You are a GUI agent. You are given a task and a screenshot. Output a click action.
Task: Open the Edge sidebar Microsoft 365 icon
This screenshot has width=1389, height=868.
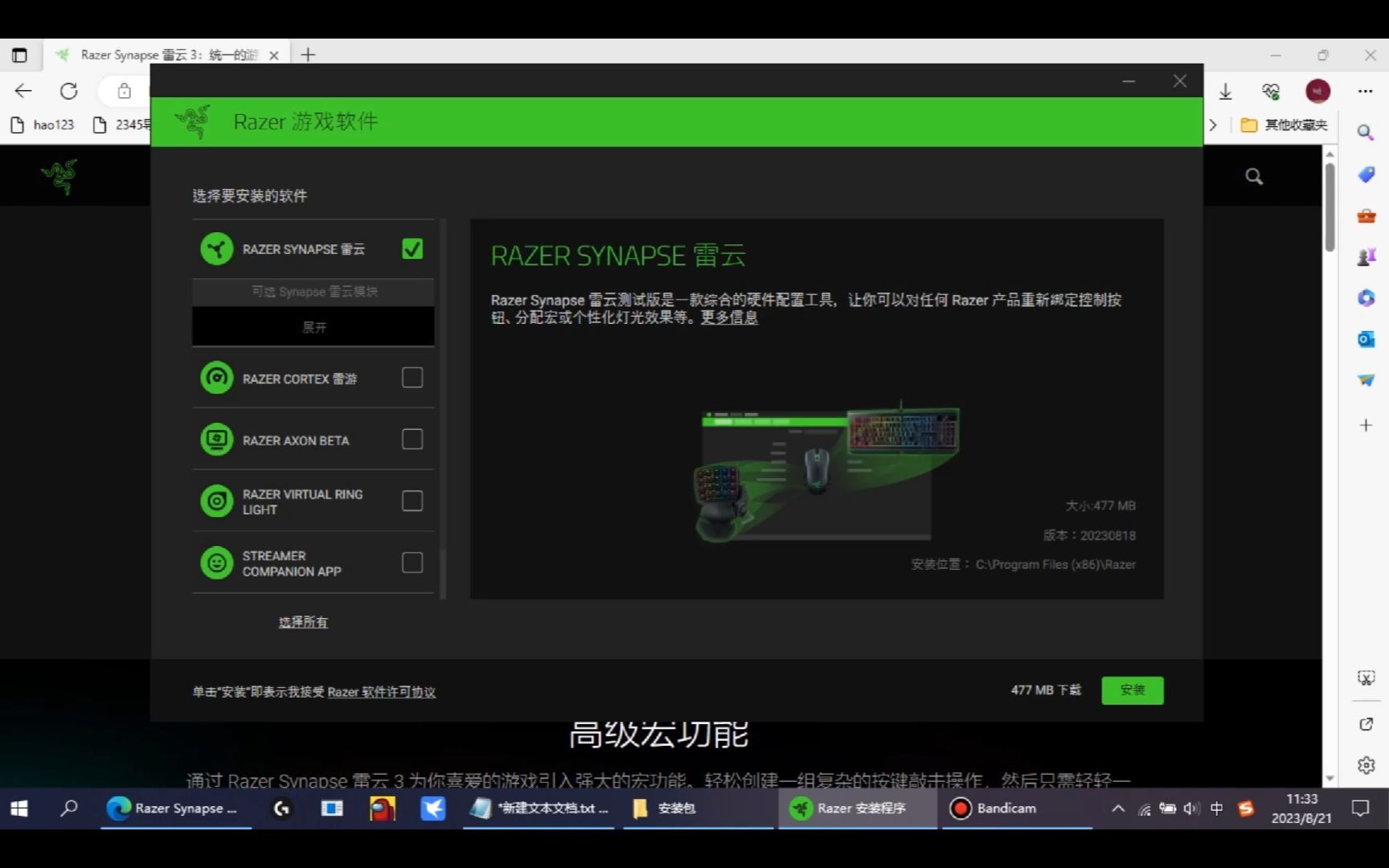pos(1366,298)
